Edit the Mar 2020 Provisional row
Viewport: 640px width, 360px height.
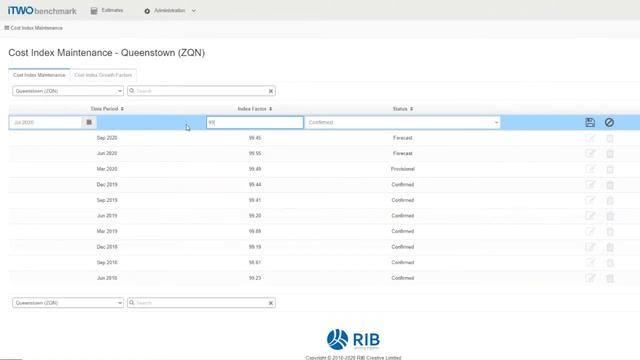tap(590, 169)
